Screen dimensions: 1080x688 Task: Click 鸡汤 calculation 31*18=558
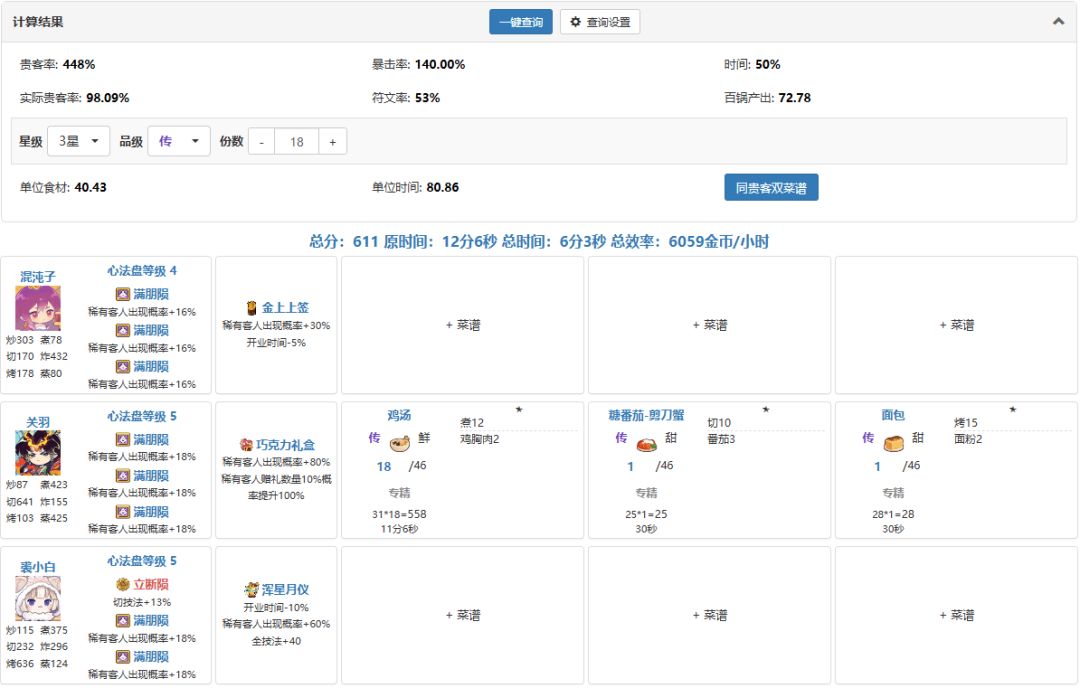coord(399,514)
